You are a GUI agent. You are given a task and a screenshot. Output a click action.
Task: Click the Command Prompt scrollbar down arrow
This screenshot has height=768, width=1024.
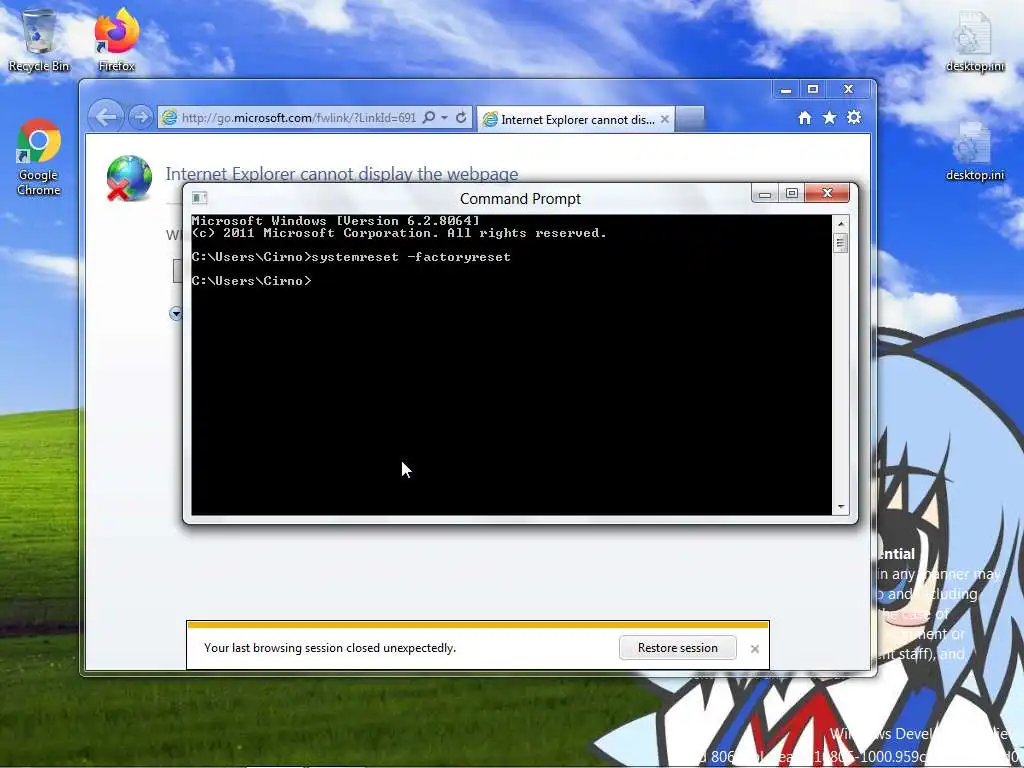point(840,507)
